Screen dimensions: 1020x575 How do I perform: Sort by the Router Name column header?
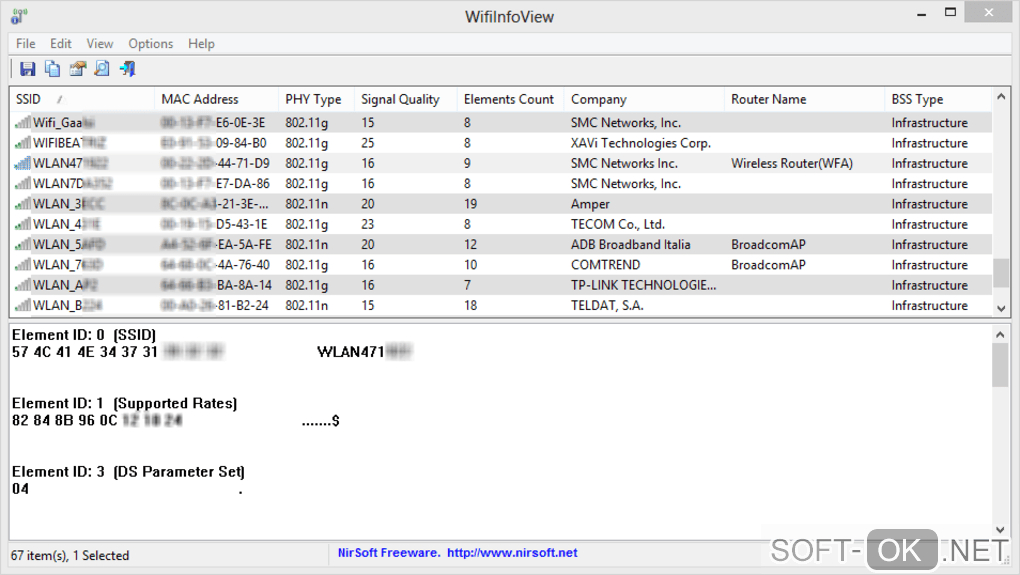(804, 99)
